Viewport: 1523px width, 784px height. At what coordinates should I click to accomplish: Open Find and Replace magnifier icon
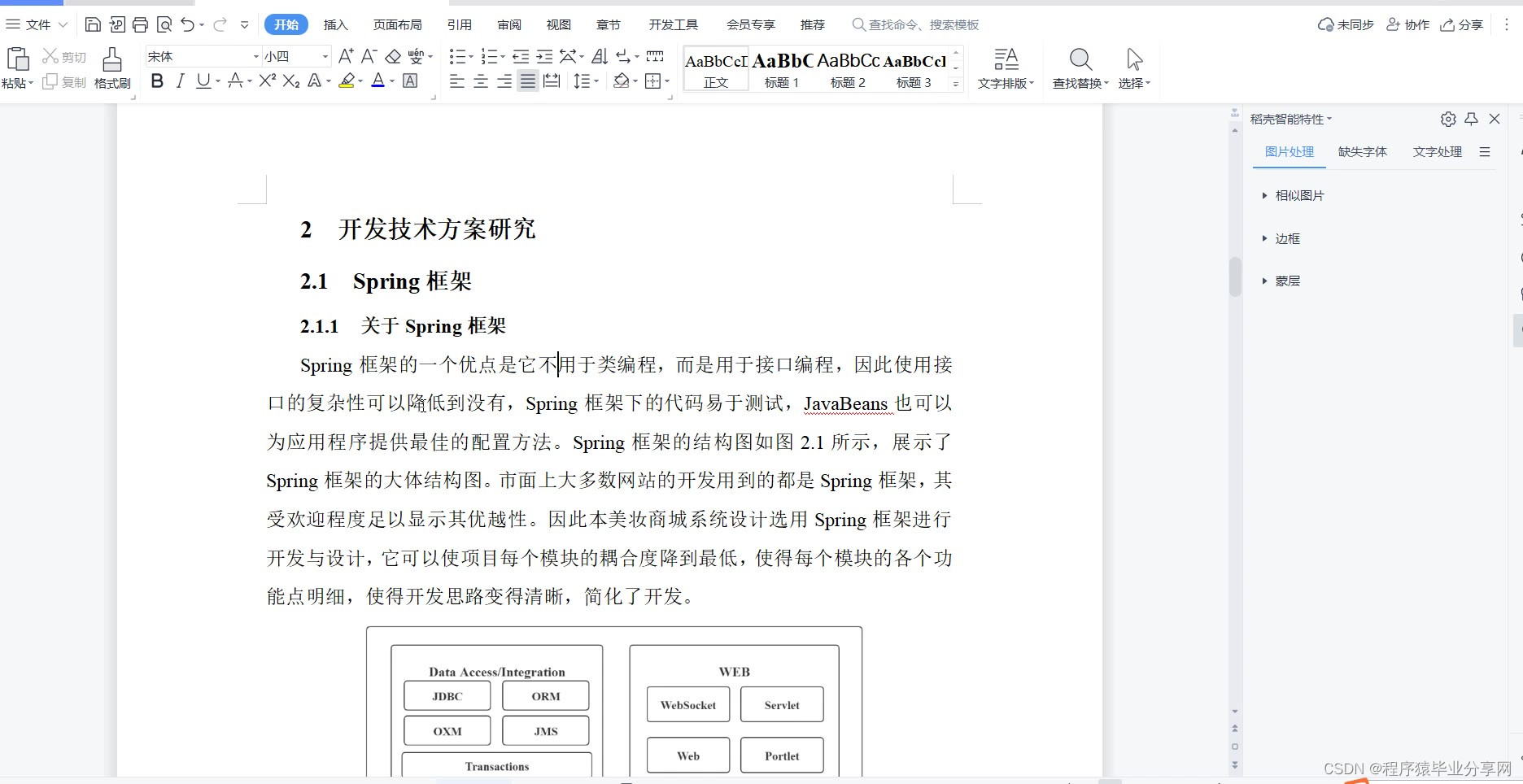point(1080,59)
